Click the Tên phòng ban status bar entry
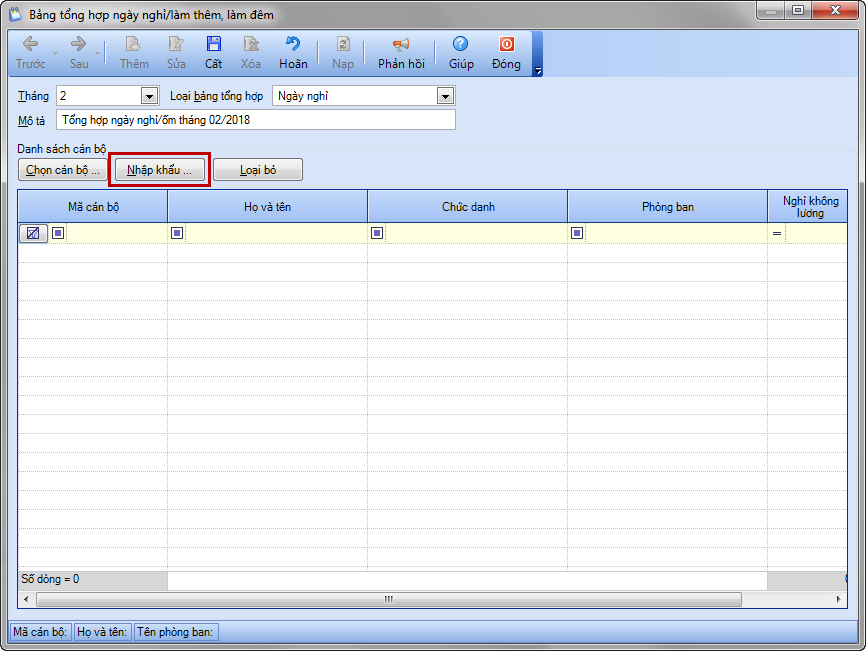Image resolution: width=866 pixels, height=651 pixels. (x=175, y=632)
